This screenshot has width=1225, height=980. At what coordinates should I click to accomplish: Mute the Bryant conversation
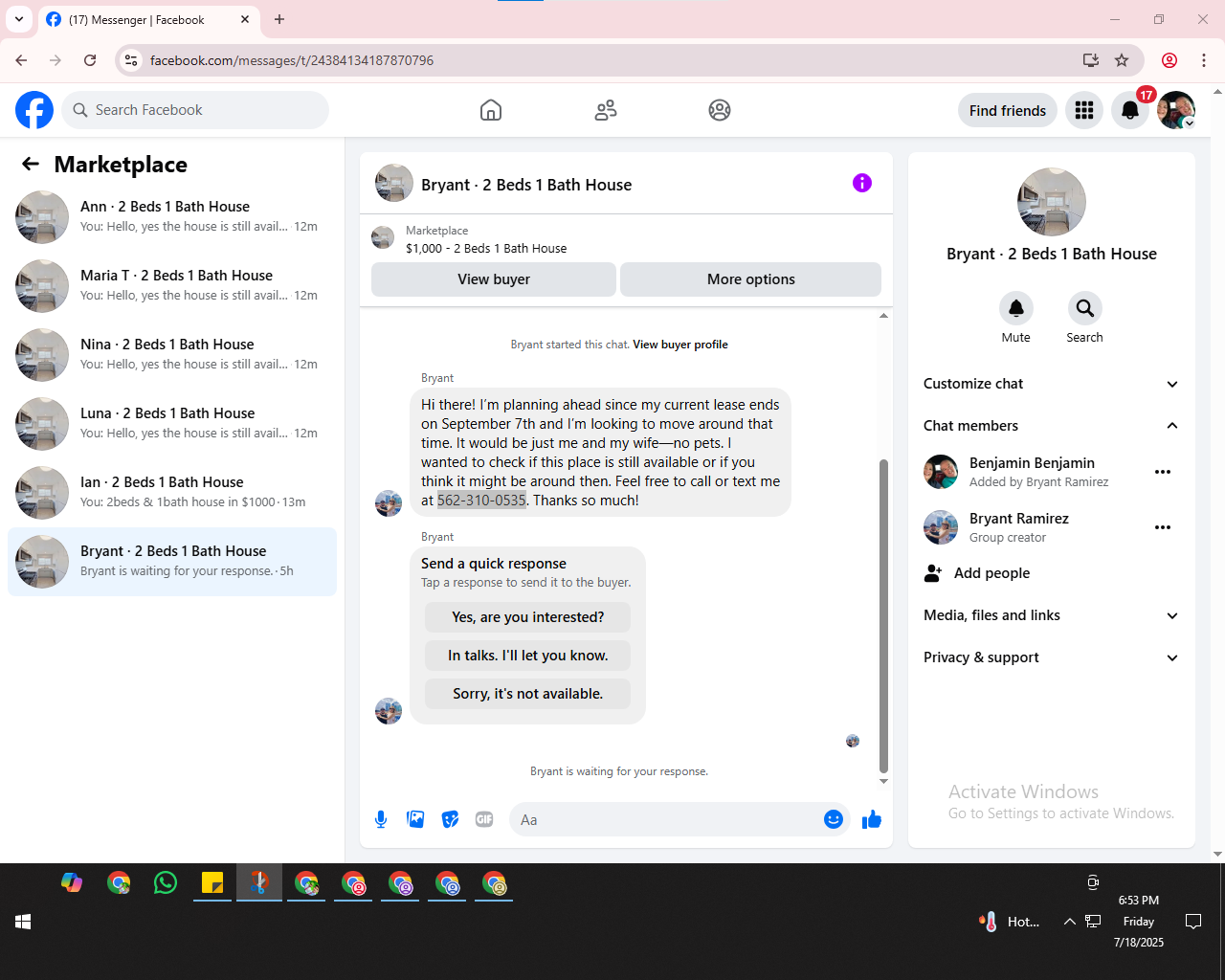point(1016,308)
